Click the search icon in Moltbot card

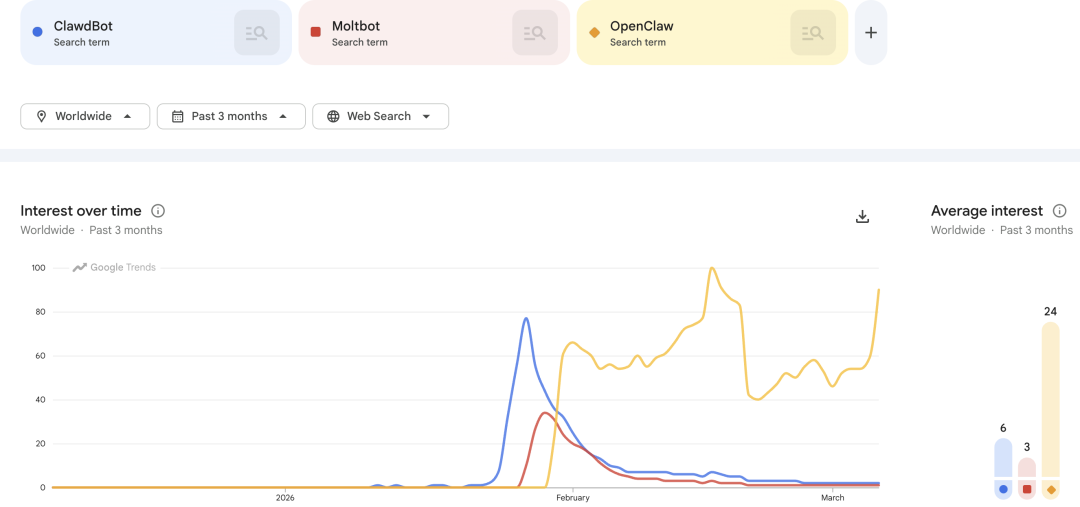[x=535, y=33]
